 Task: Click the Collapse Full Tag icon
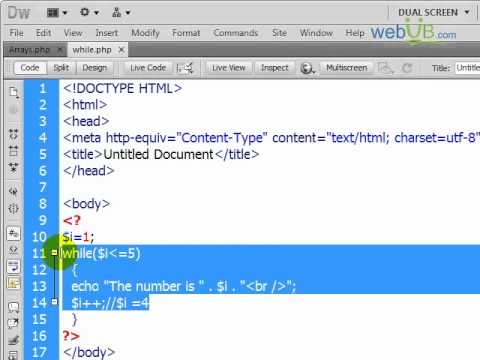tap(13, 134)
